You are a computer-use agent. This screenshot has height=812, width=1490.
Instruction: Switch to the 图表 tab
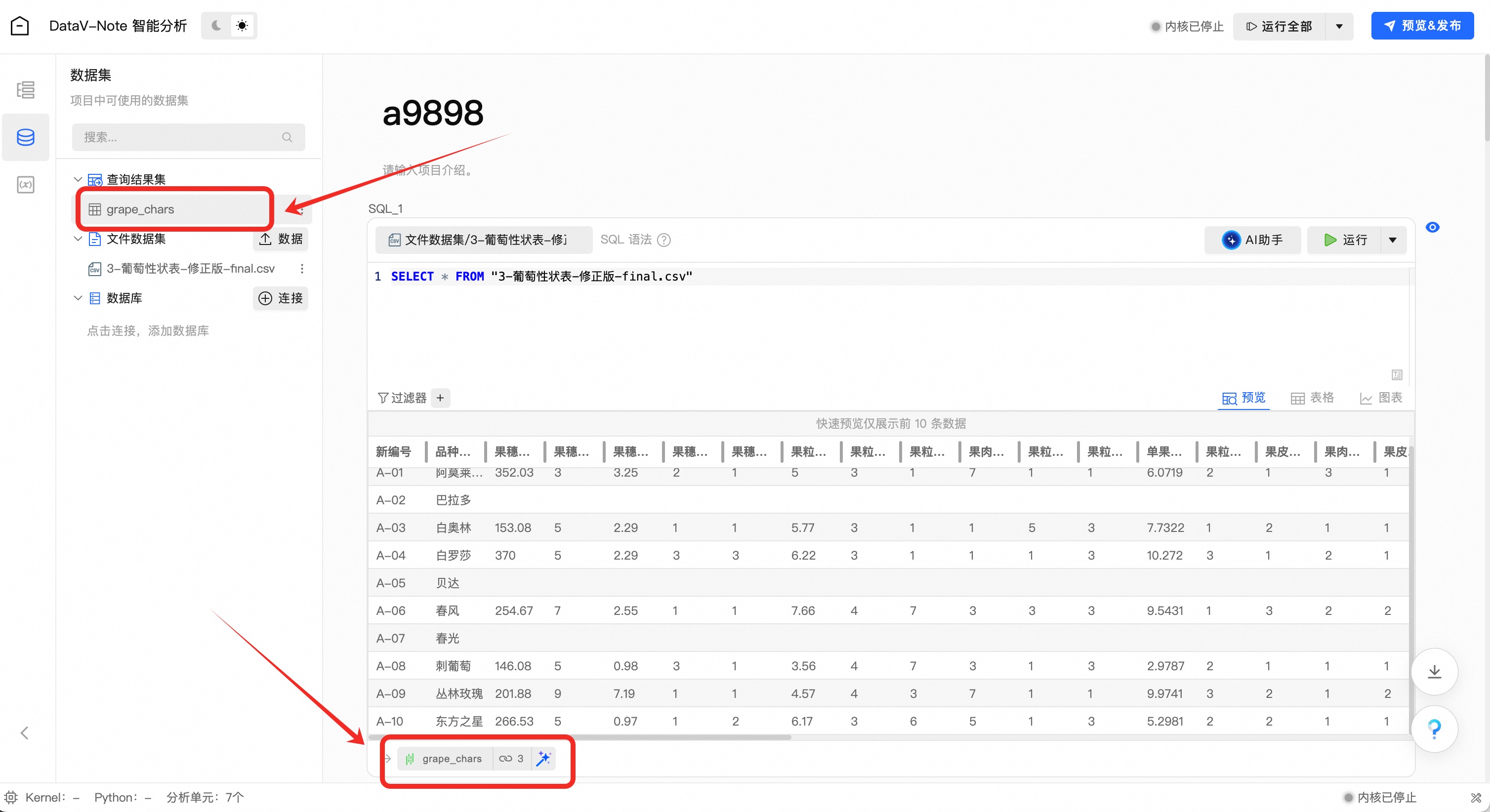pos(1381,398)
